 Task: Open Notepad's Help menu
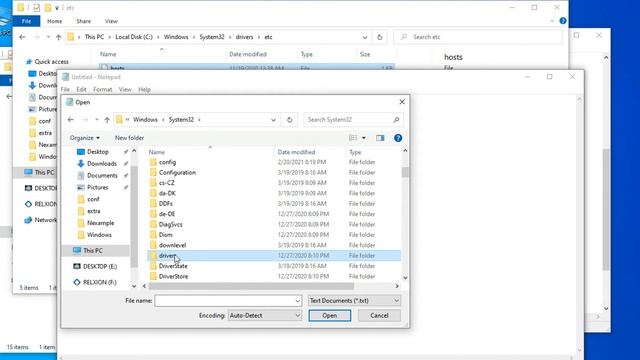[144, 89]
